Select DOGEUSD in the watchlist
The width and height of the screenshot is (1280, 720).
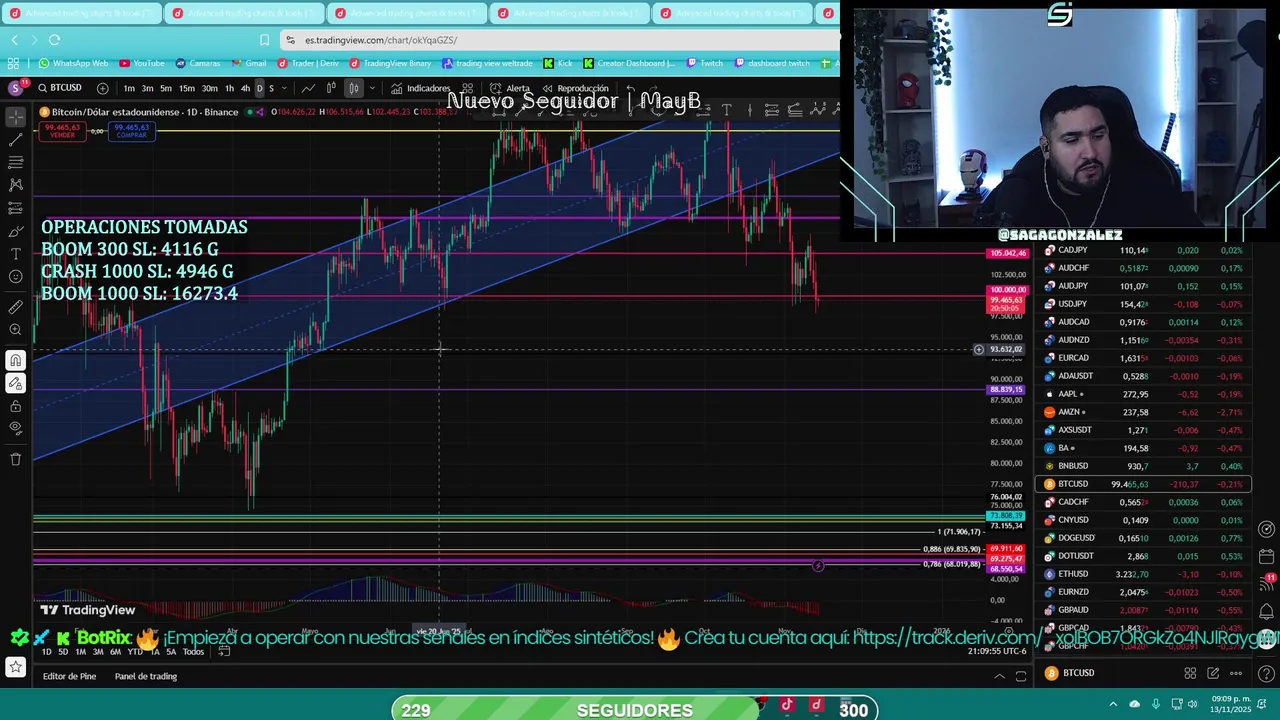tap(1143, 538)
